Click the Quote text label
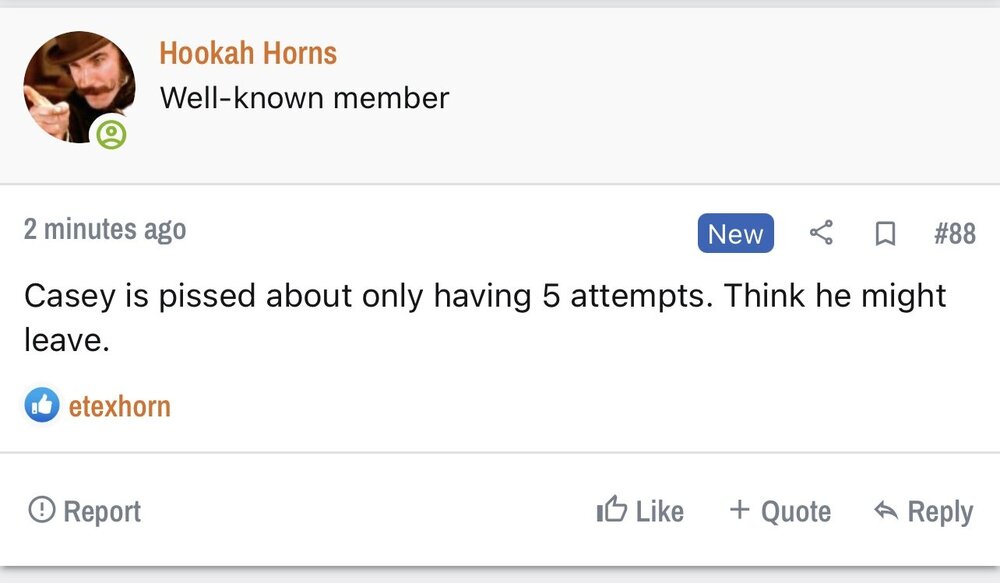The height and width of the screenshot is (583, 1000). (796, 512)
